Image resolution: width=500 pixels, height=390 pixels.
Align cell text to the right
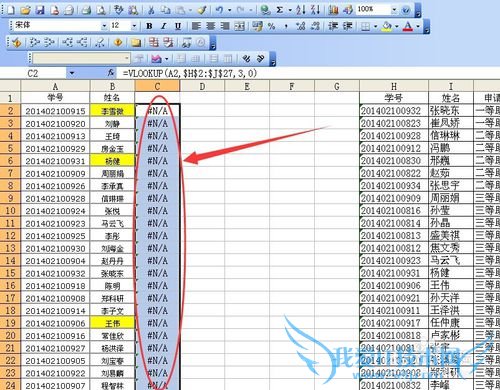(225, 26)
